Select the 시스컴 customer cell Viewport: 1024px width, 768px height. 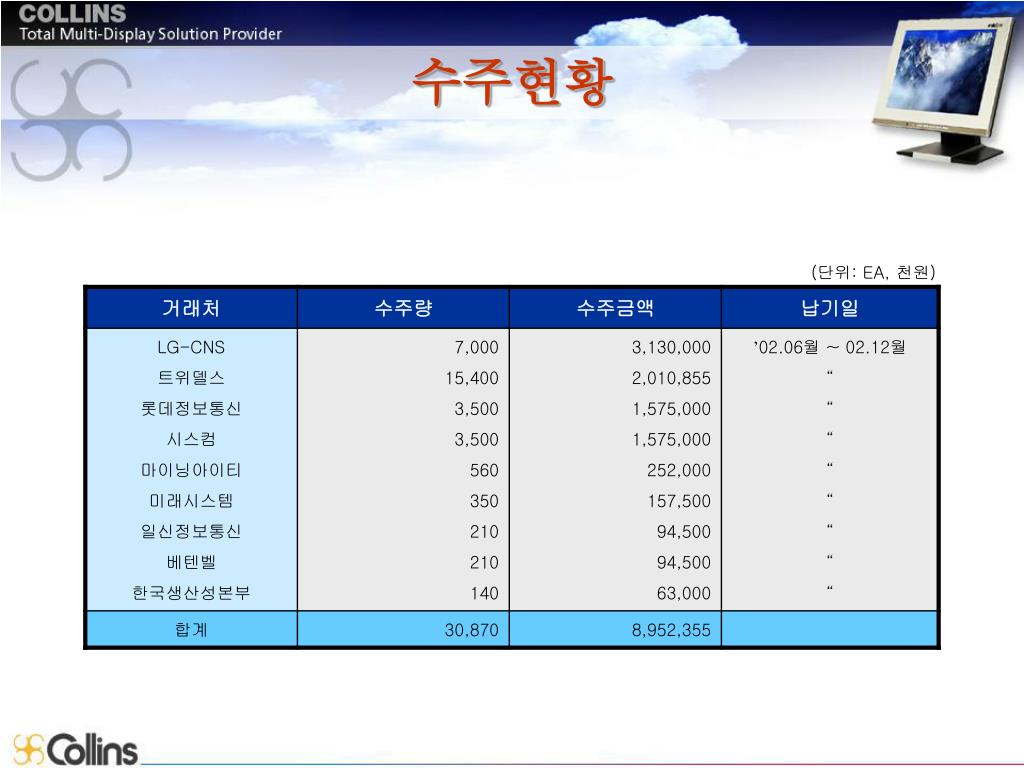coord(191,439)
